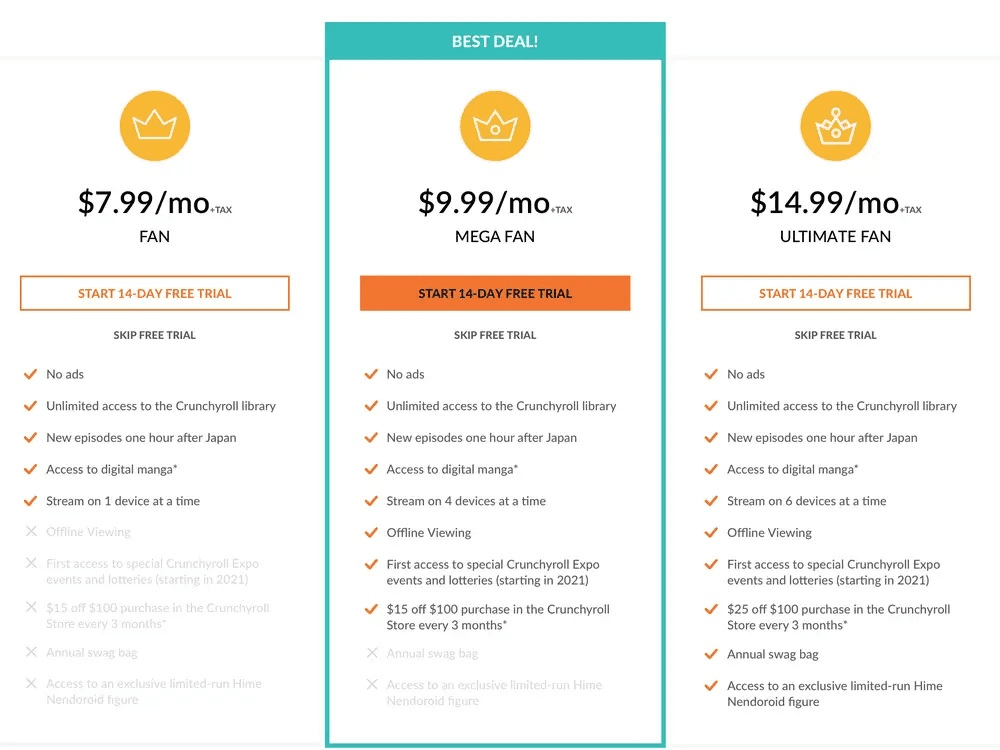Click the check beside Ultimate Fan Annual swag bag

(711, 653)
